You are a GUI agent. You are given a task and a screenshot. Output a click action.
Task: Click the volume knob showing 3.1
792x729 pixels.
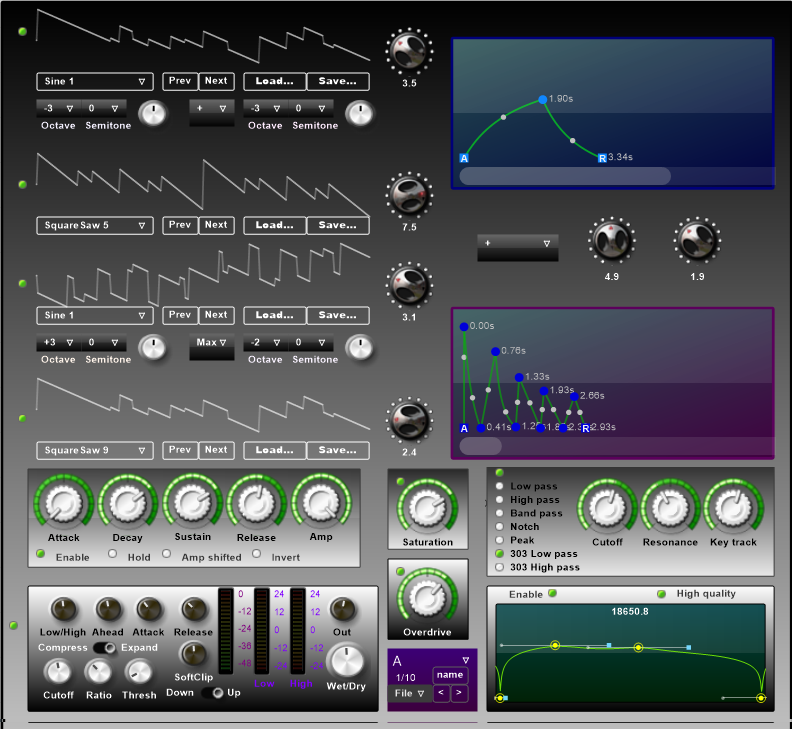pos(409,285)
